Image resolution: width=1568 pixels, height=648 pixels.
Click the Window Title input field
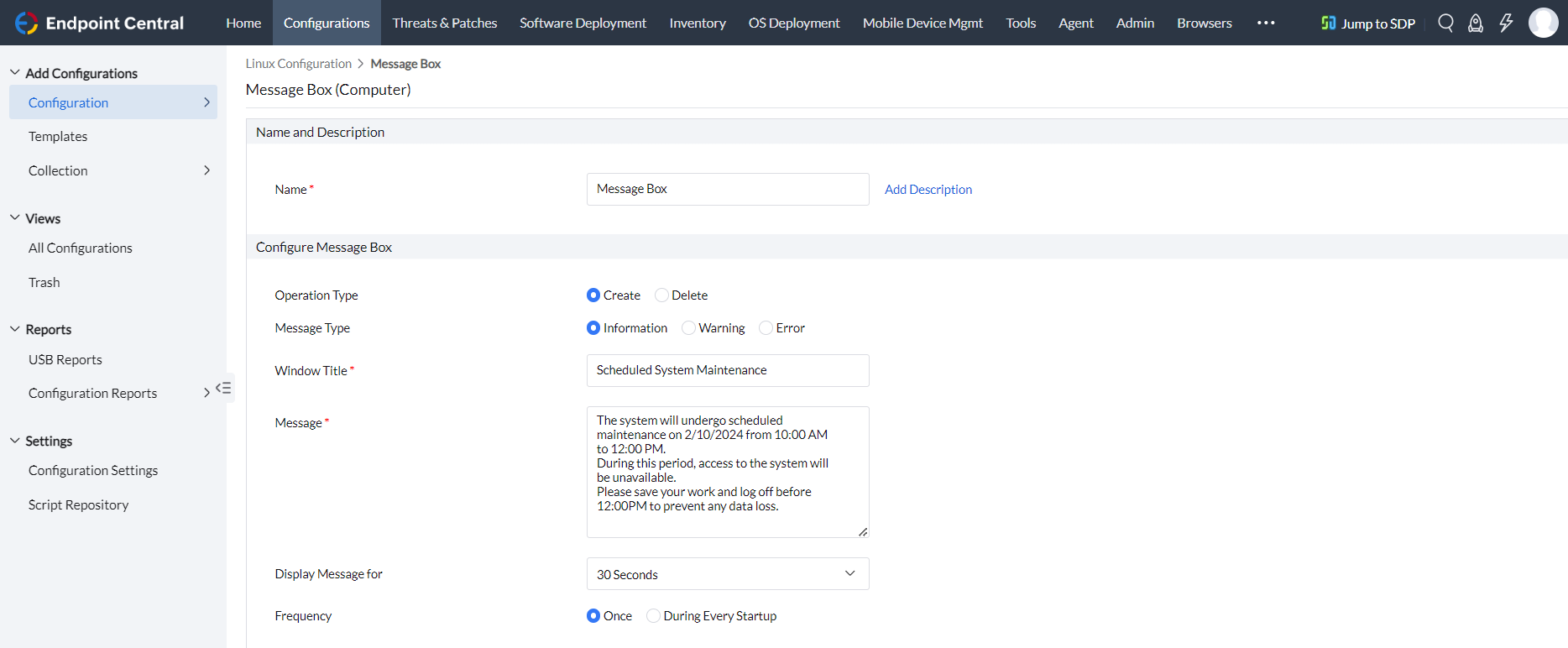[x=727, y=370]
